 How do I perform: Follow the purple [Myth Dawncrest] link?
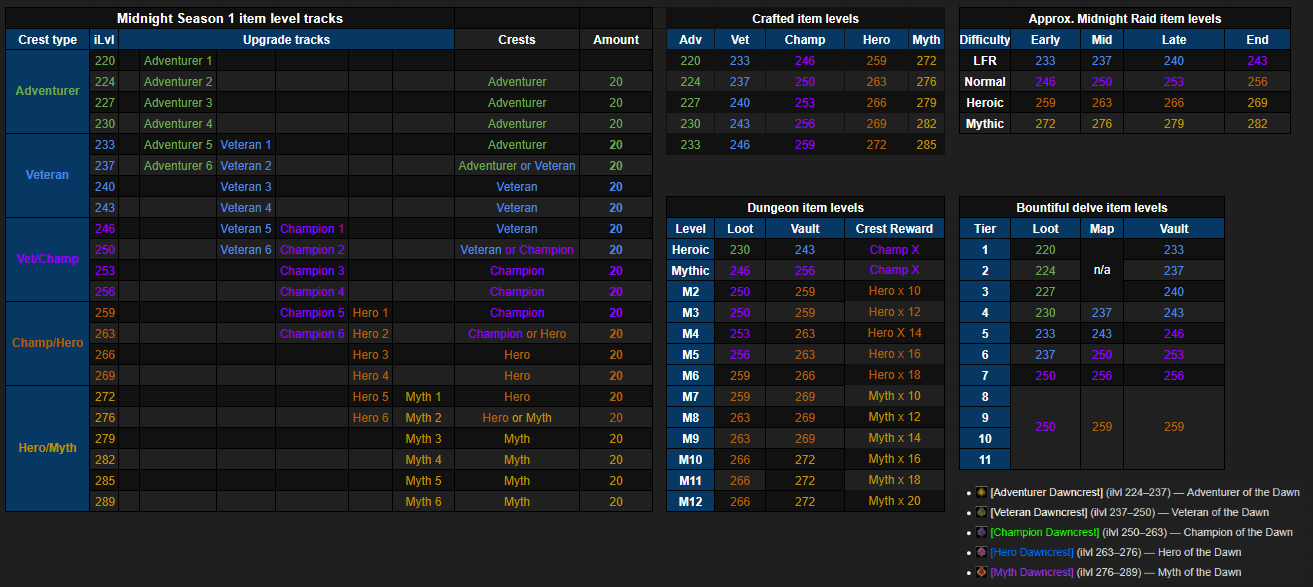coord(1032,572)
